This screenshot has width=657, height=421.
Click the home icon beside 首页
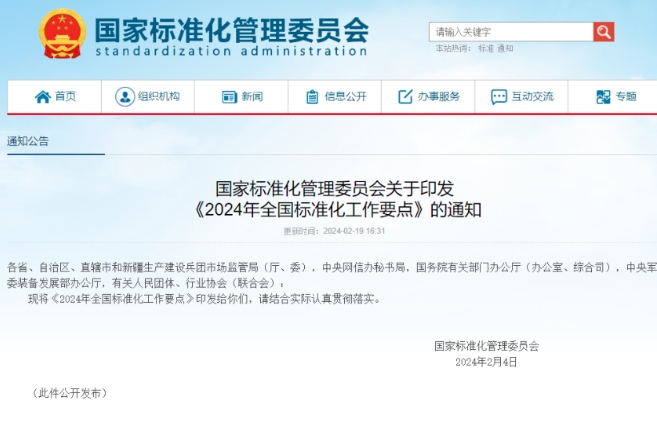[x=42, y=97]
